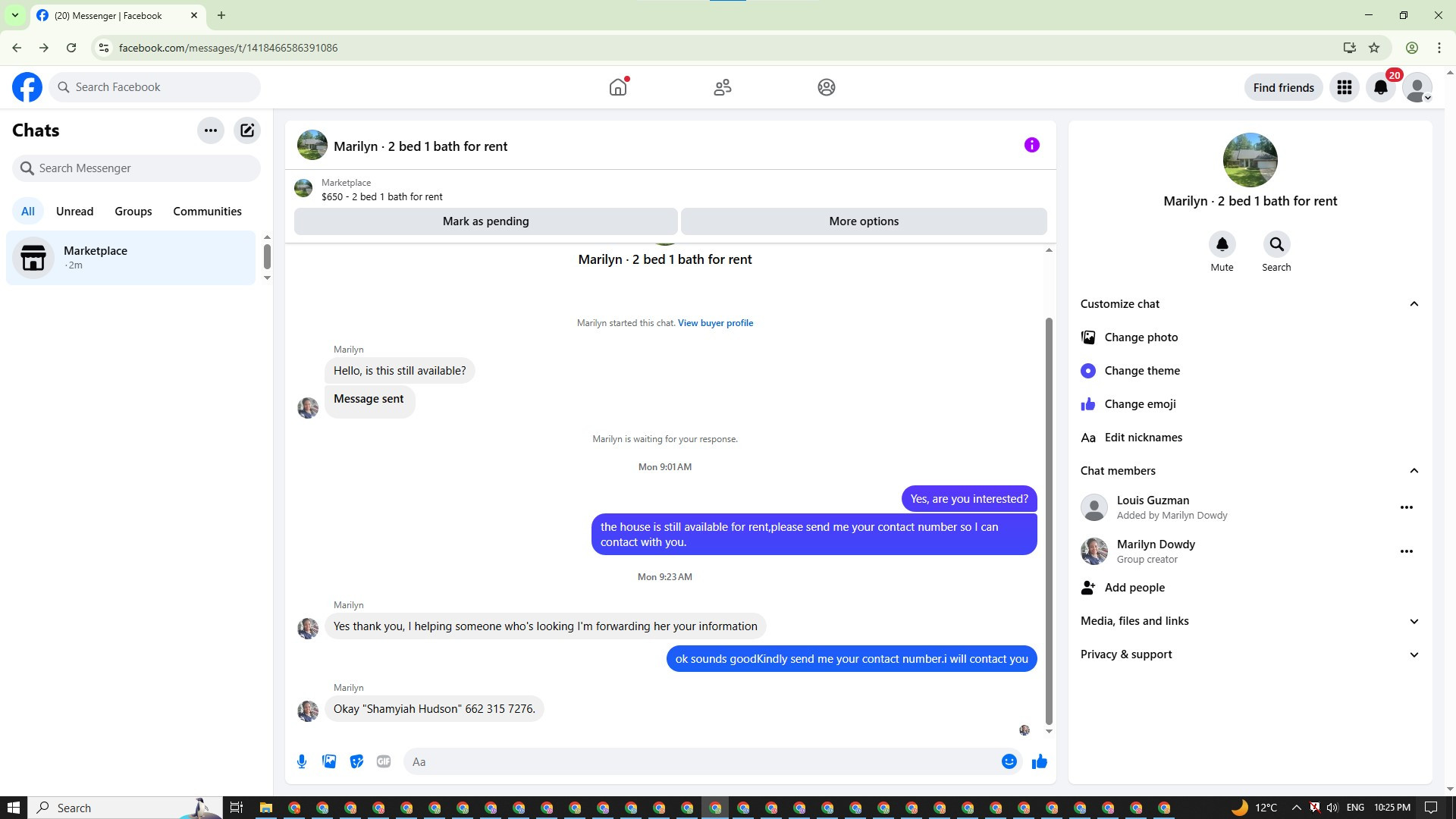The image size is (1456, 819).
Task: Open Edit nicknames
Action: pyautogui.click(x=1250, y=438)
